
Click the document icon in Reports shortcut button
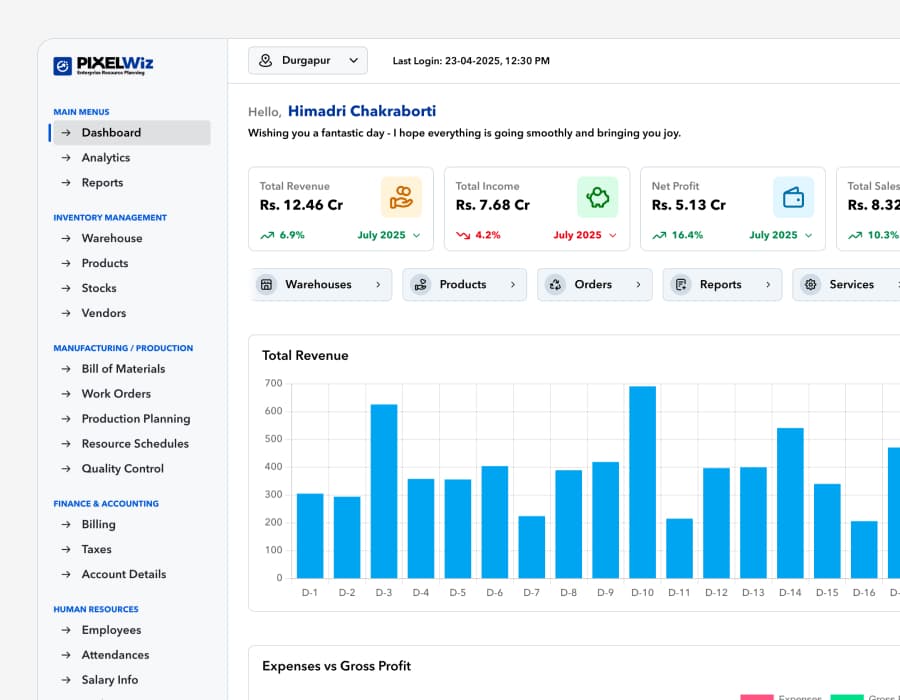click(x=681, y=285)
